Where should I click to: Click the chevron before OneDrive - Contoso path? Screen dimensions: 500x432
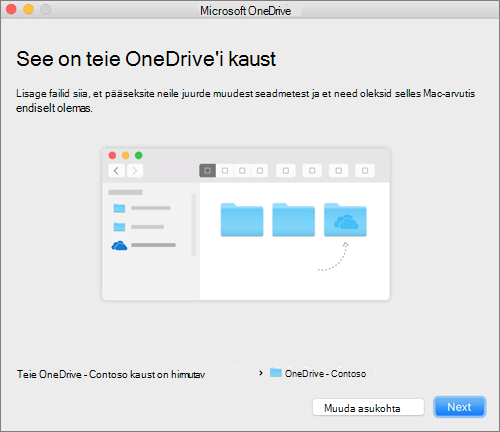261,373
